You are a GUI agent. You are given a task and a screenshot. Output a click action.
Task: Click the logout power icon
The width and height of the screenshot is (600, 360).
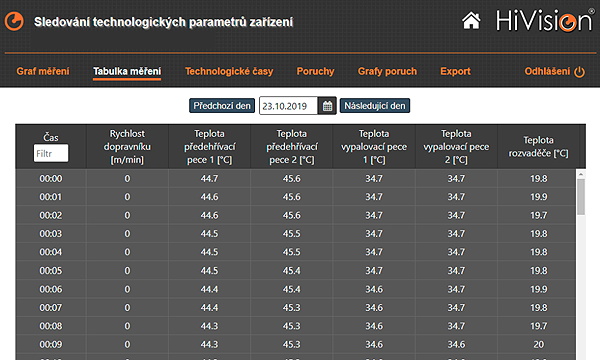[579, 72]
